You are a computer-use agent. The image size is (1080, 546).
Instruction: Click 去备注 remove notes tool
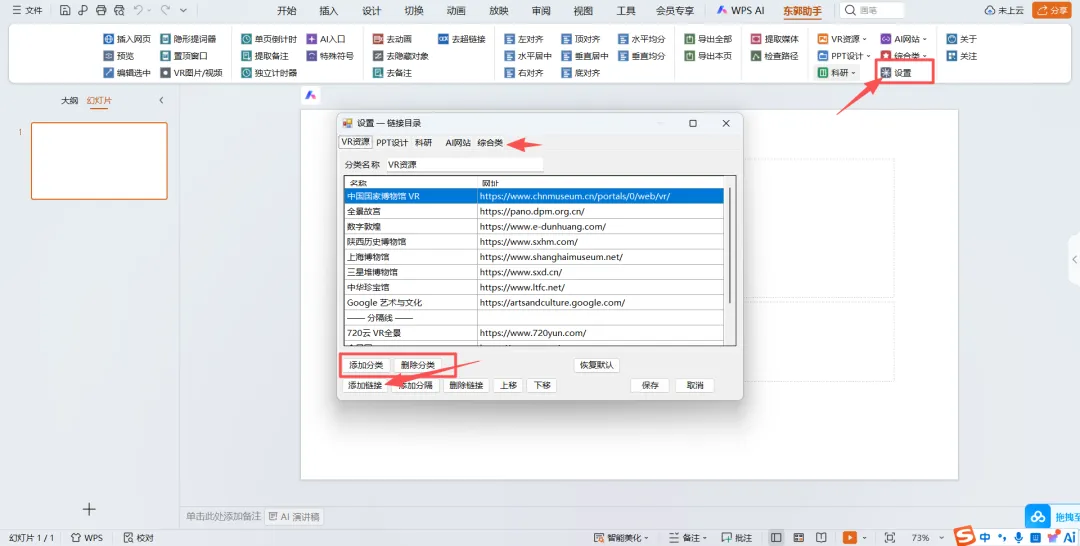click(393, 72)
